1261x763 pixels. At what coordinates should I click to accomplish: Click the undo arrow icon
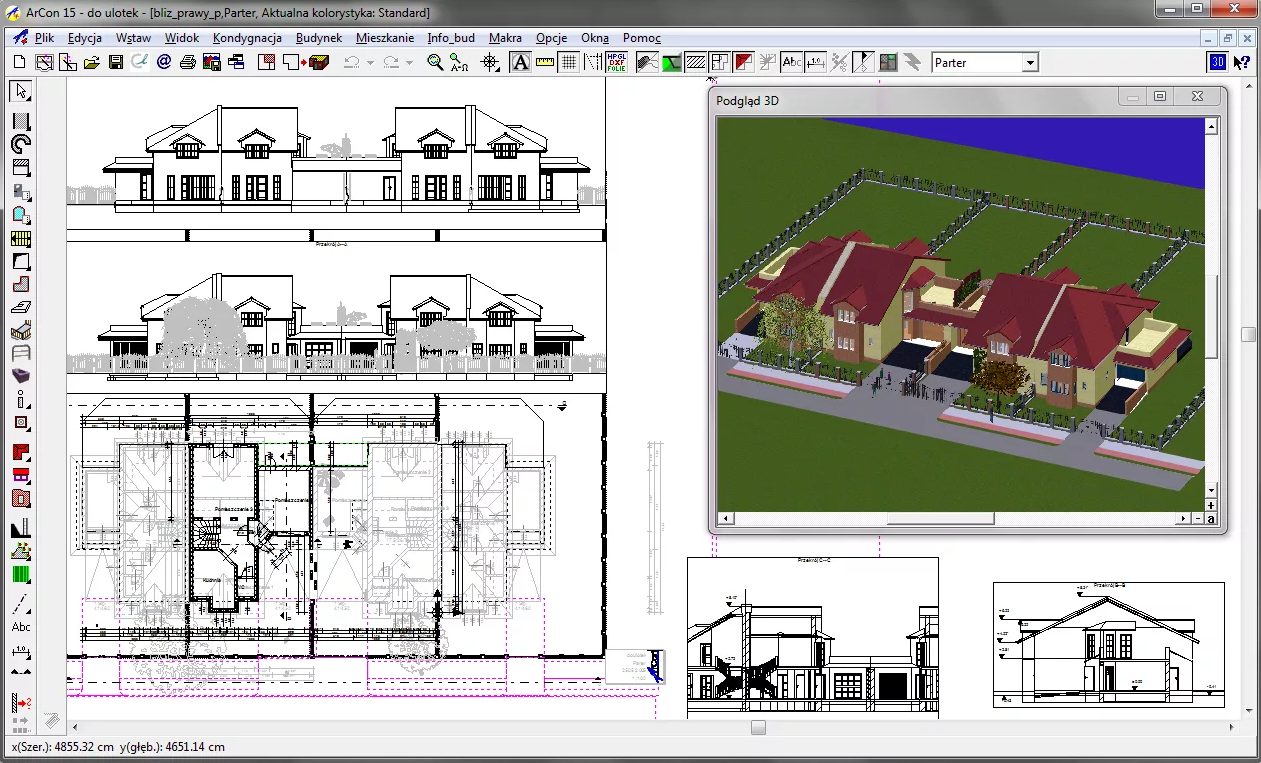pos(352,62)
